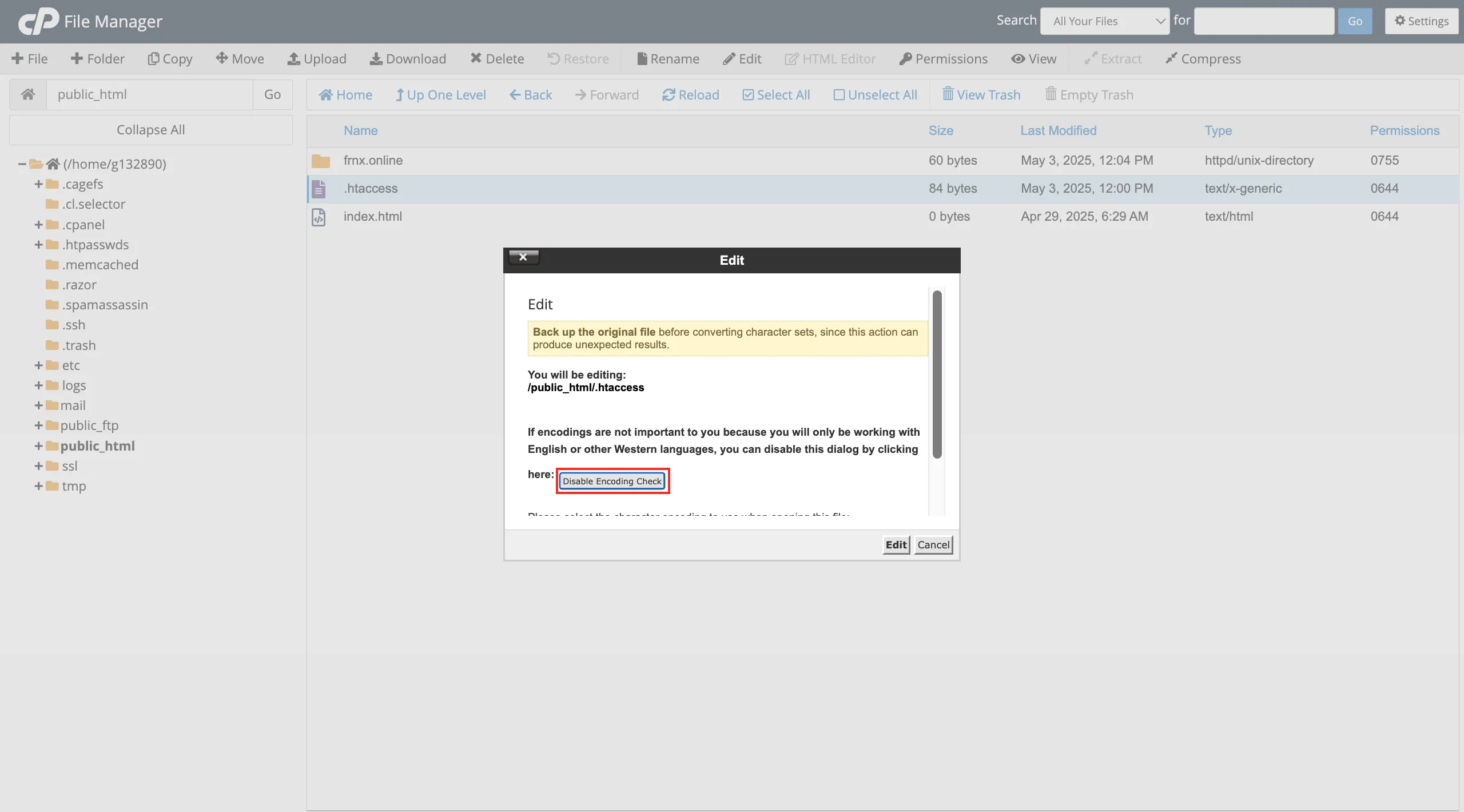Click the home icon beside path field

[28, 94]
